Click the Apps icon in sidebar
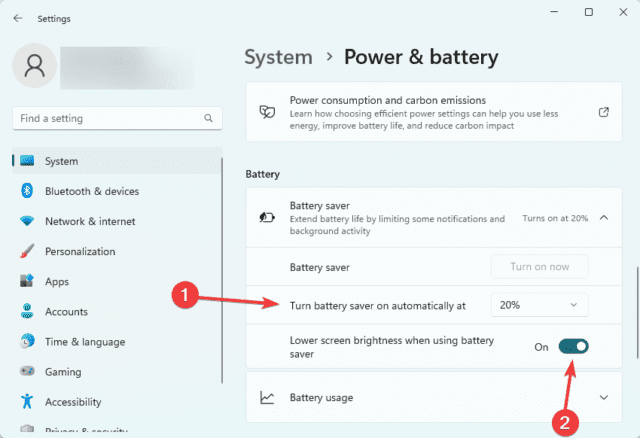The height and width of the screenshot is (438, 640). [x=27, y=282]
